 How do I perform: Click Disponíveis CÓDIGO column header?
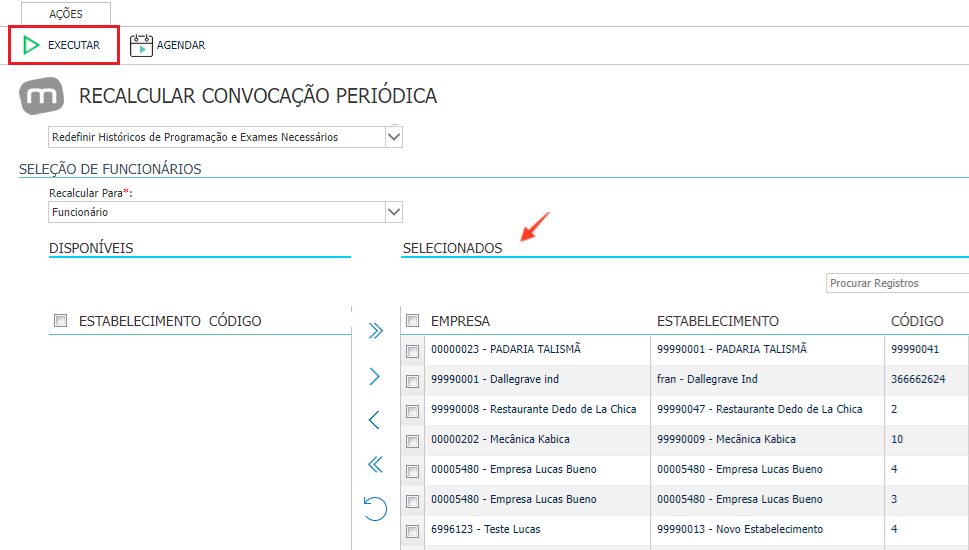tap(235, 321)
